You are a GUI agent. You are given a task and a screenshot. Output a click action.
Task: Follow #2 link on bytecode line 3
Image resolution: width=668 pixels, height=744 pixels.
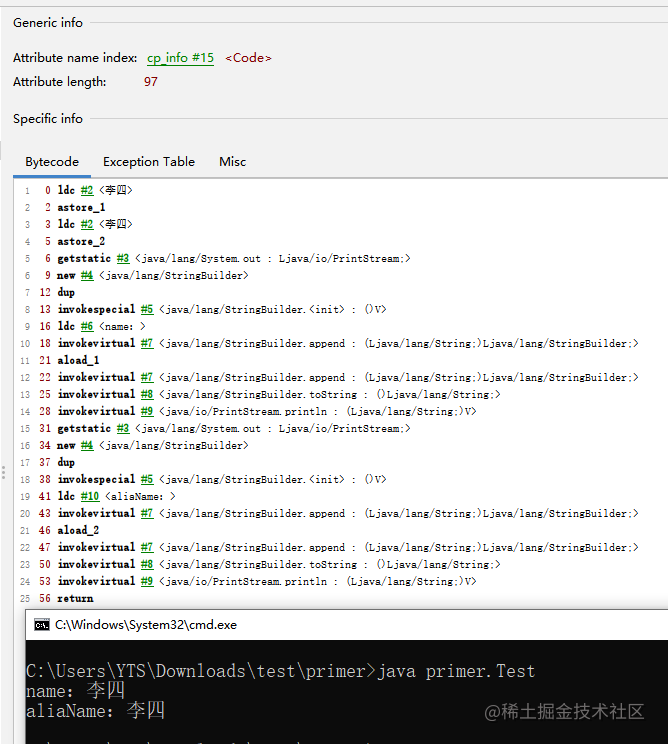87,224
